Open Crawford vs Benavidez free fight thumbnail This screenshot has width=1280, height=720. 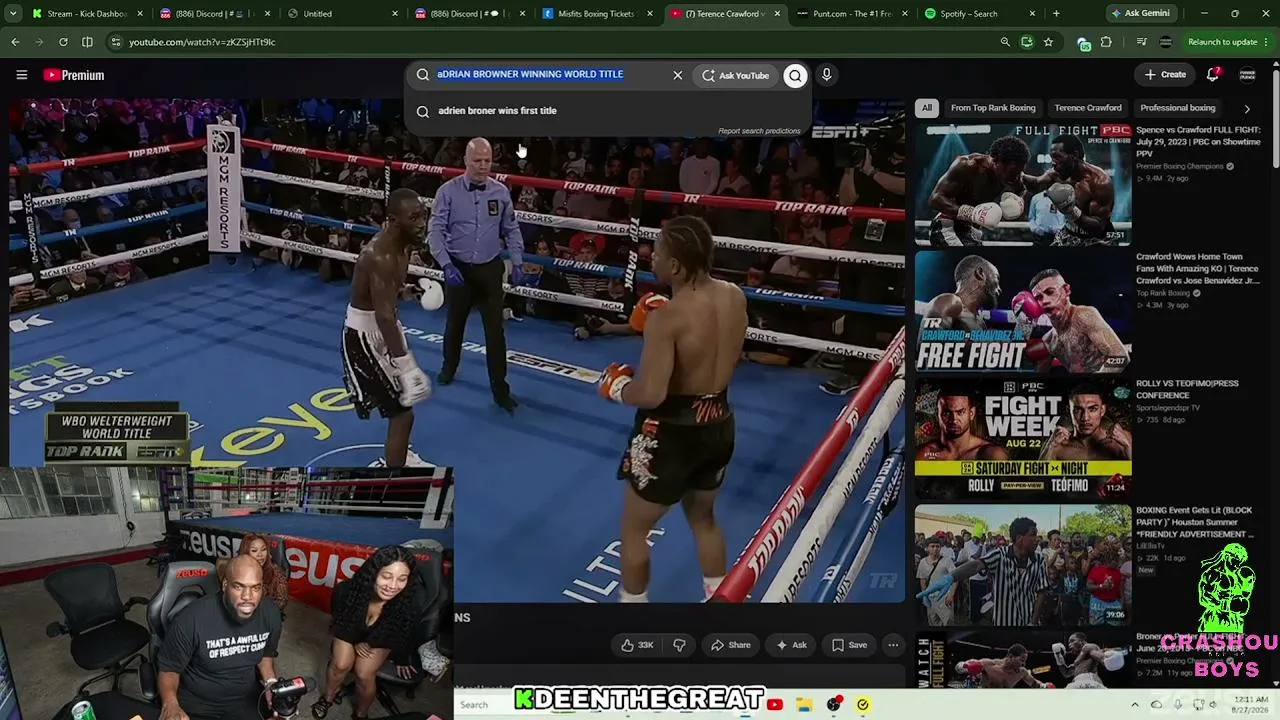[x=1023, y=311]
